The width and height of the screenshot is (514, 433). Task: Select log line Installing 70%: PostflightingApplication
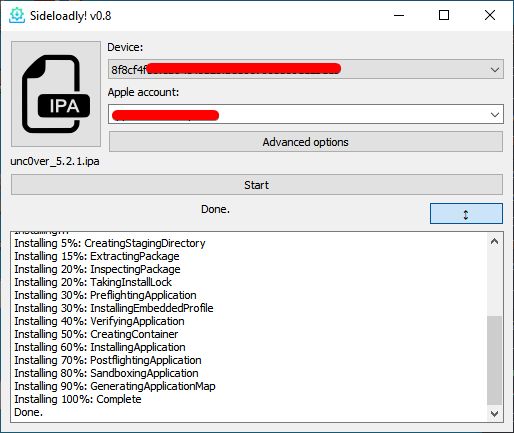(x=108, y=360)
